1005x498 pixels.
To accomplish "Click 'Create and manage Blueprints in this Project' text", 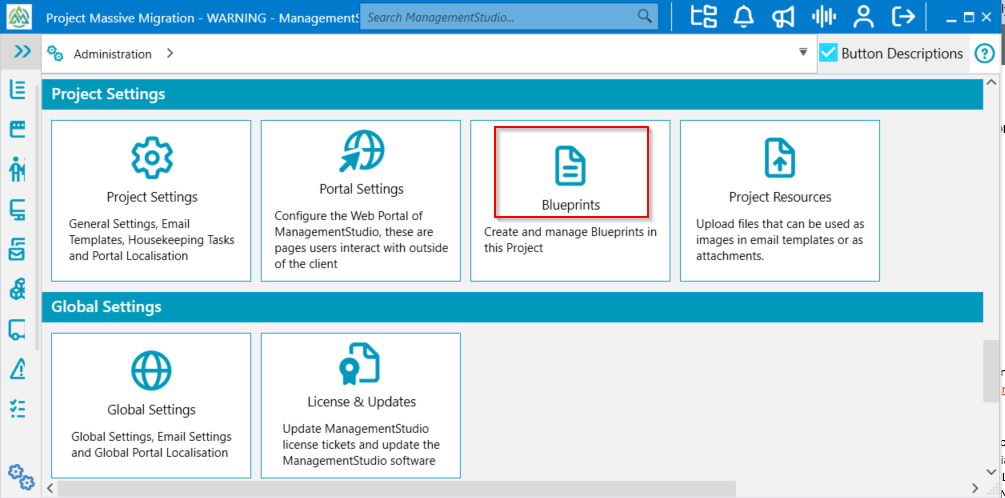I will tap(570, 240).
